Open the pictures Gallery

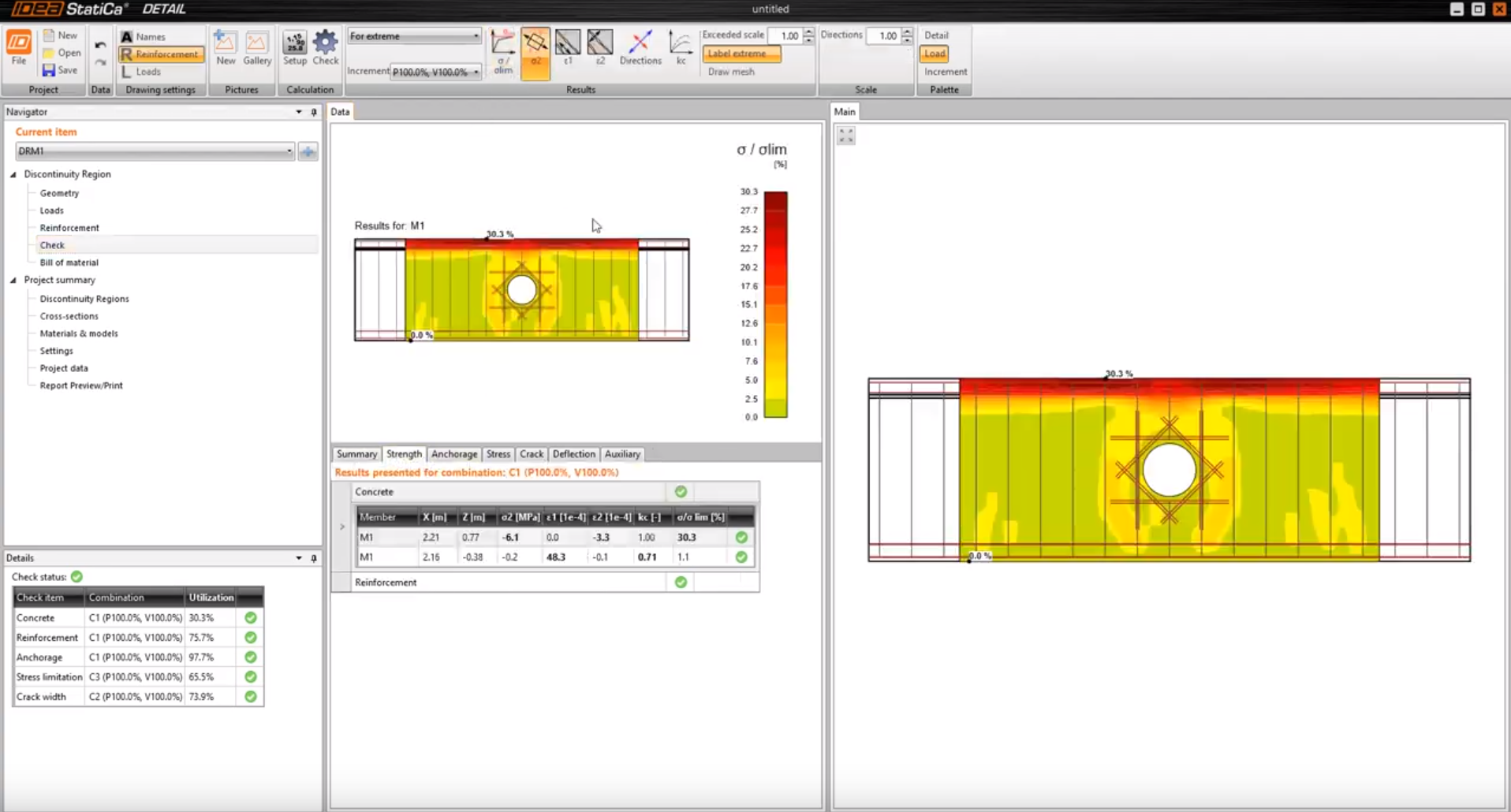click(256, 48)
